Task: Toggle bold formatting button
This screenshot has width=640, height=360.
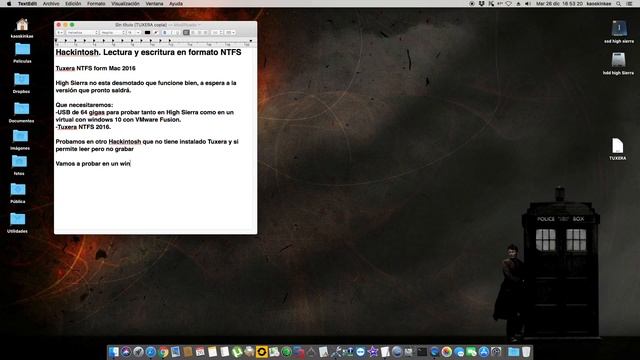Action: (x=165, y=33)
